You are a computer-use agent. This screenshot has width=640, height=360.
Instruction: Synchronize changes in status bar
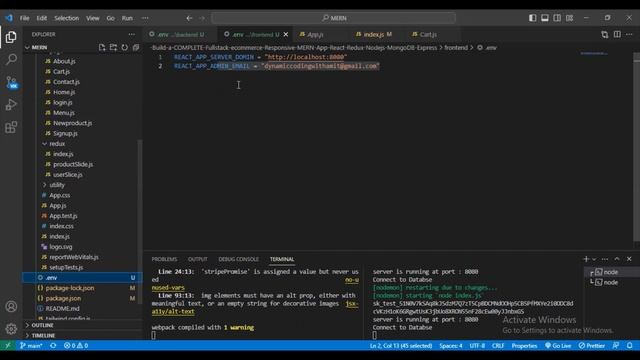point(53,346)
